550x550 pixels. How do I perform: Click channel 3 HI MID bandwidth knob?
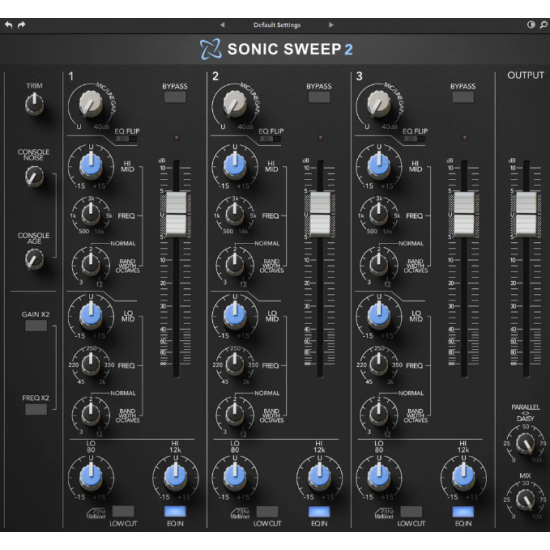coord(379,264)
